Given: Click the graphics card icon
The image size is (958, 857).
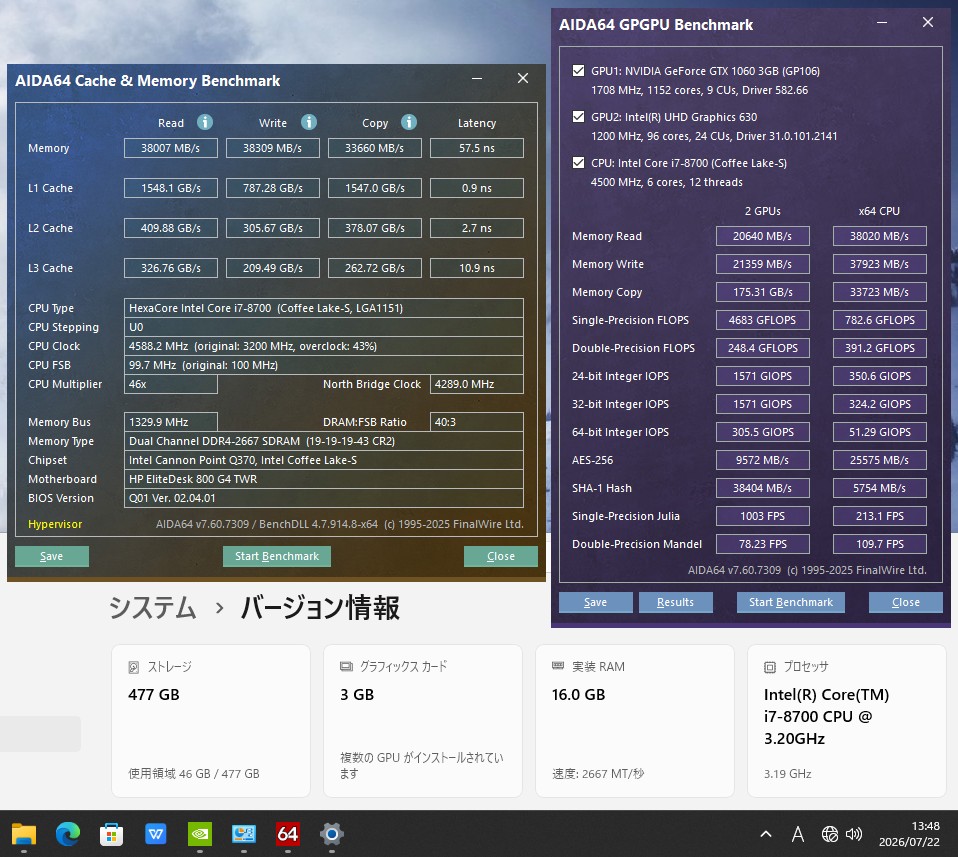Looking at the screenshot, I should [346, 666].
